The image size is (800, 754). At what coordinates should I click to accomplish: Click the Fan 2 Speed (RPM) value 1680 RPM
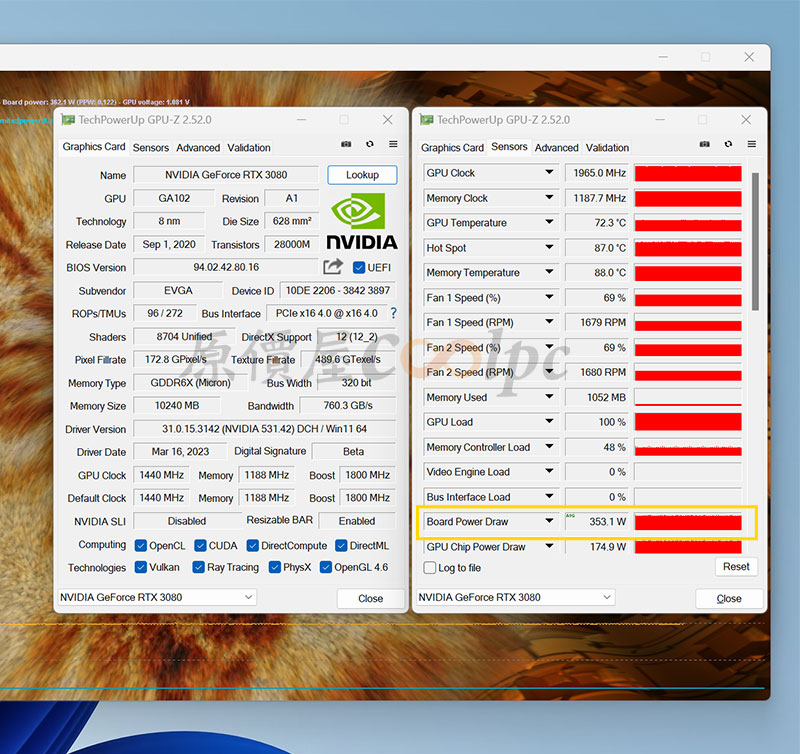(597, 372)
